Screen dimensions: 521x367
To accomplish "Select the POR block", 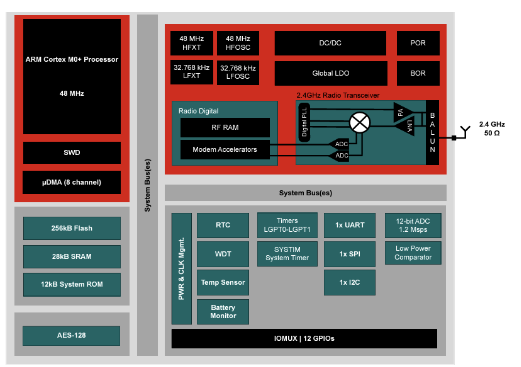I will tap(418, 43).
